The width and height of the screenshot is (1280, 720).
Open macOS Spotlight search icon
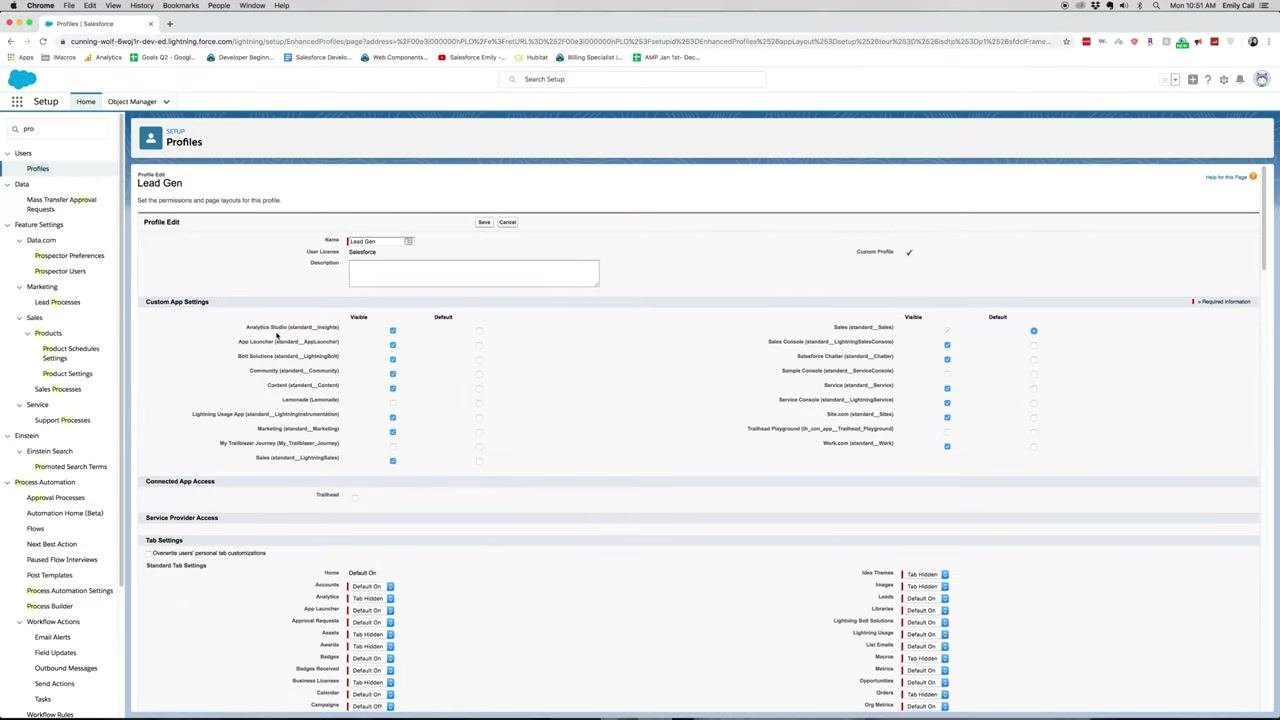(1157, 5)
